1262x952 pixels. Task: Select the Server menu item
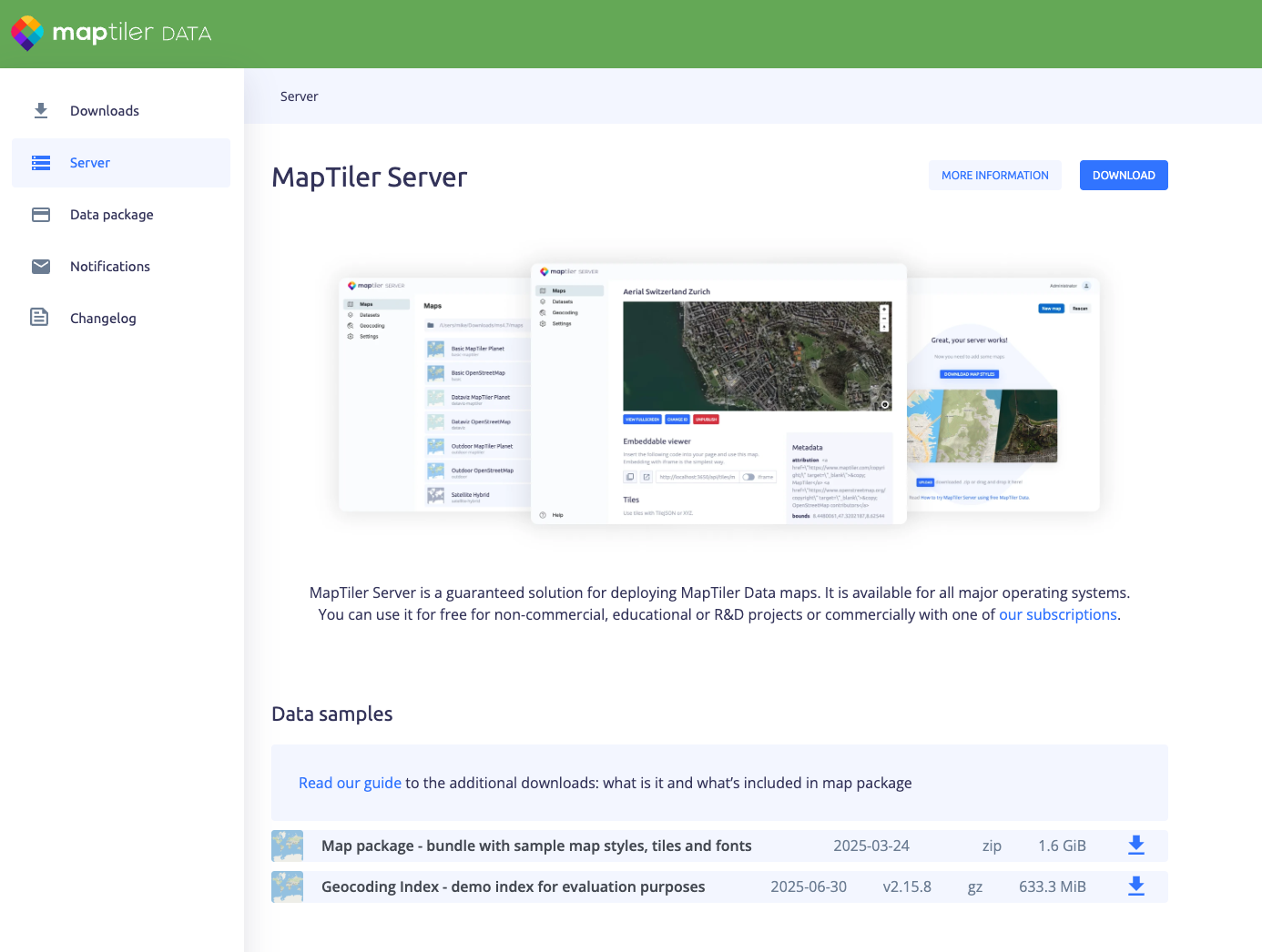click(x=121, y=163)
